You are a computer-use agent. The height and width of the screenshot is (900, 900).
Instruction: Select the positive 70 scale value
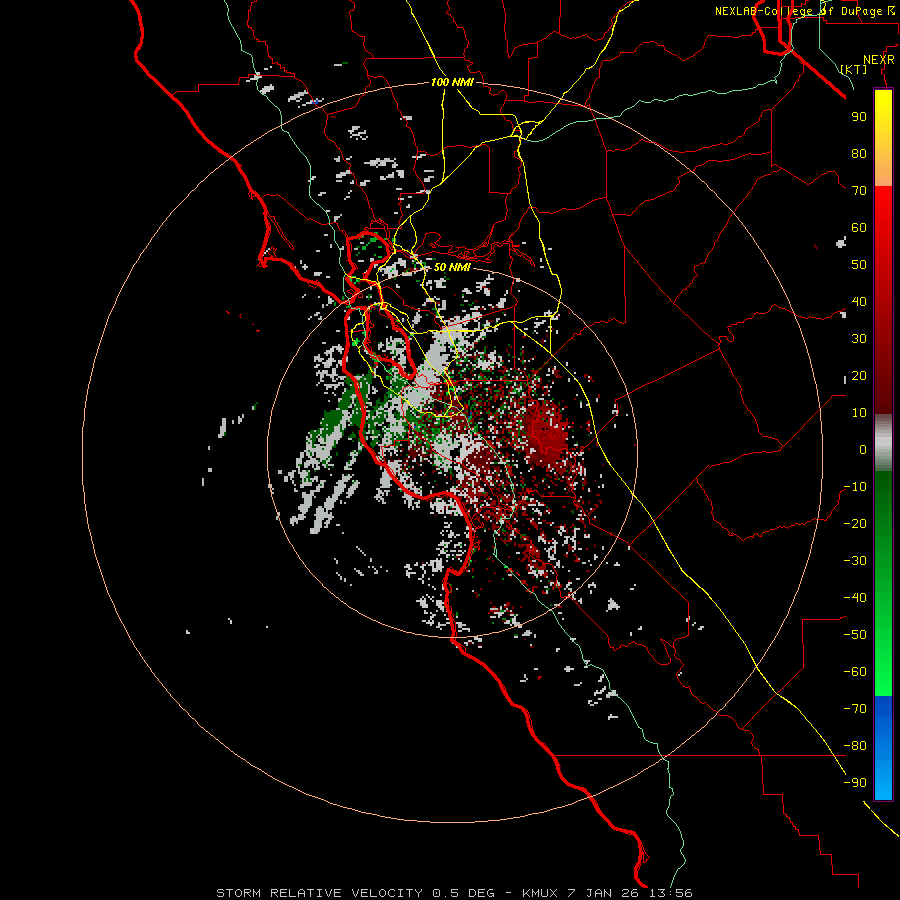coord(859,191)
